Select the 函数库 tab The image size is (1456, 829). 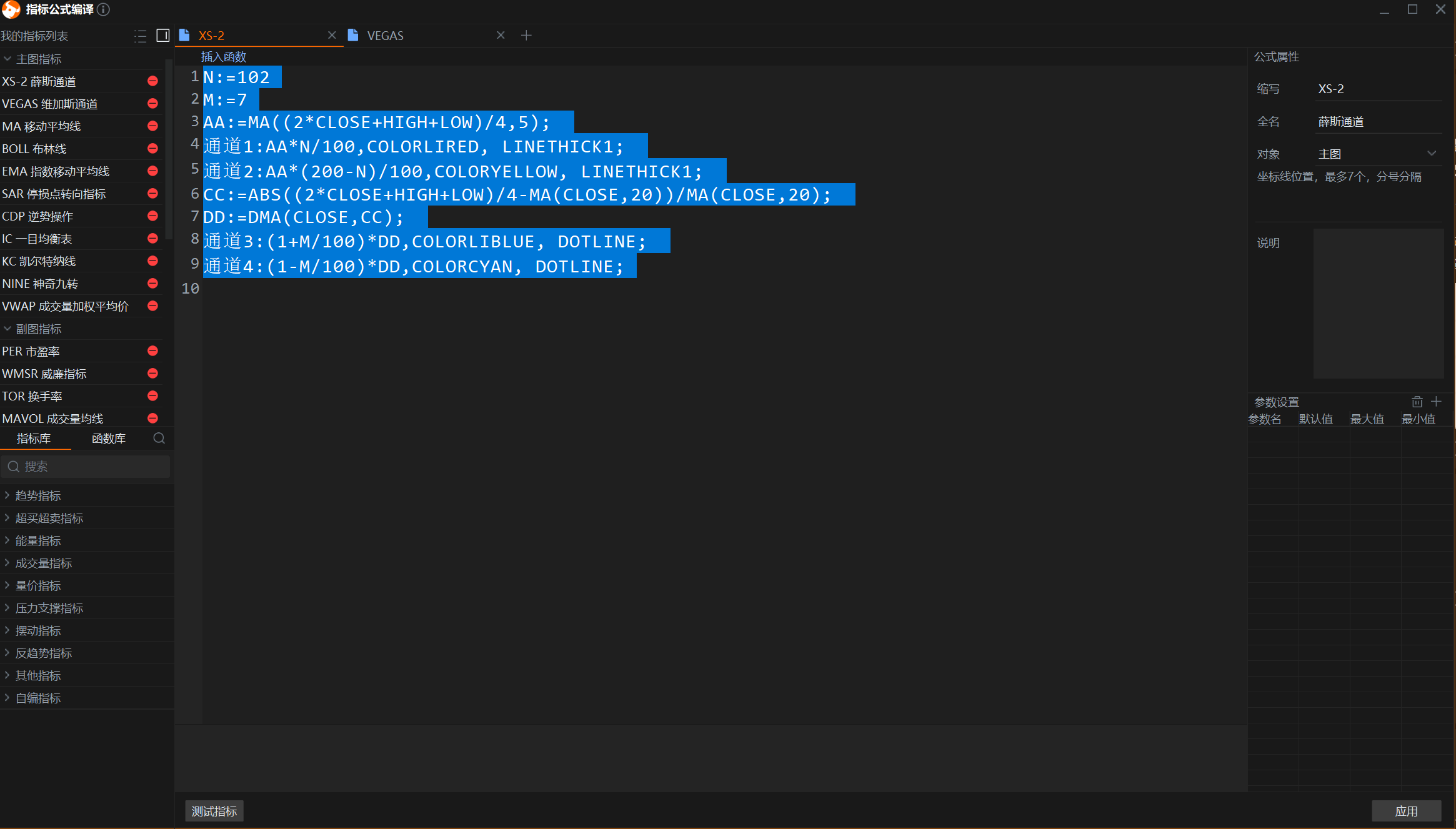click(109, 439)
